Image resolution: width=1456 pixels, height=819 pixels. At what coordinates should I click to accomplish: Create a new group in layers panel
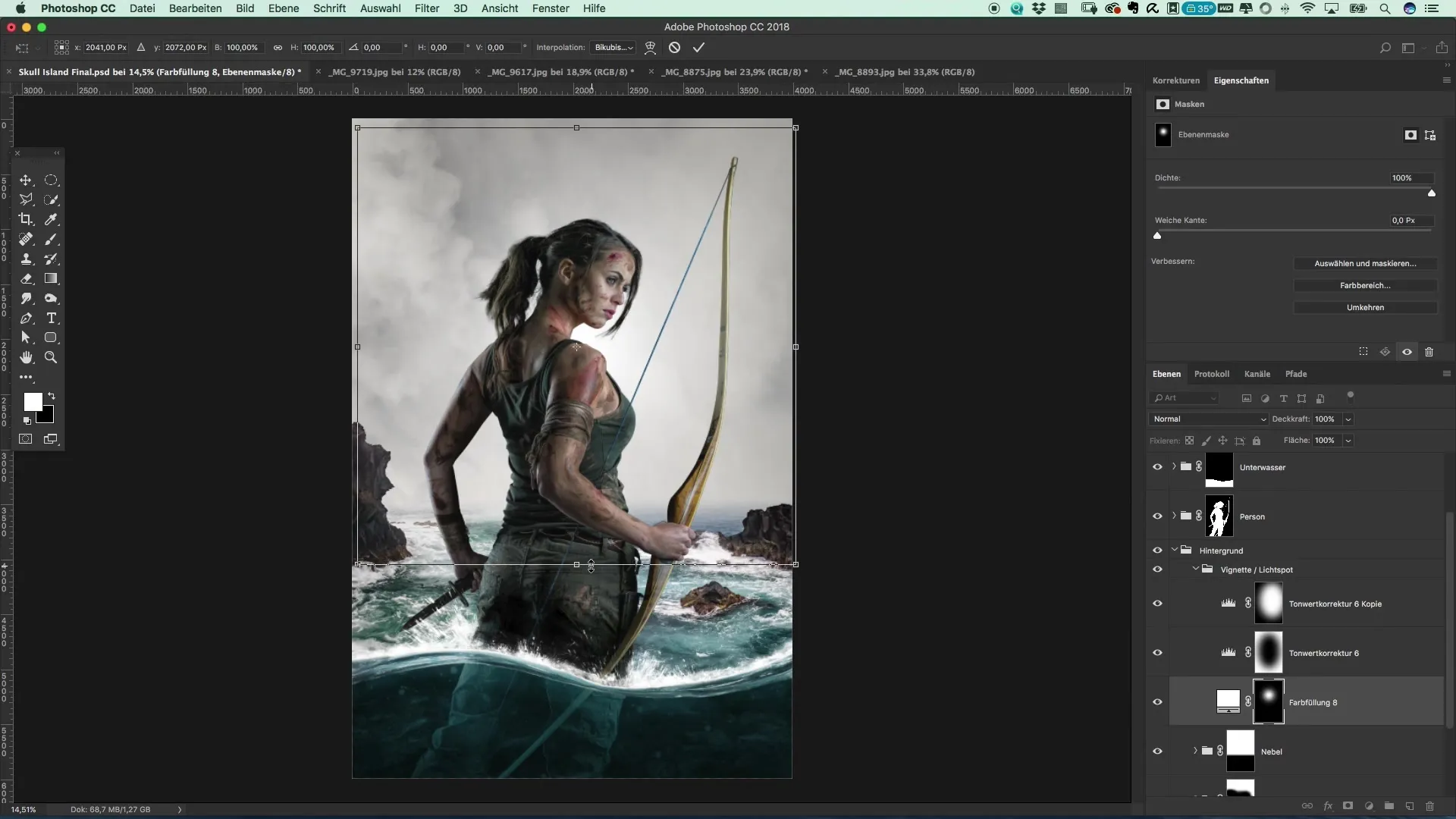click(1389, 806)
